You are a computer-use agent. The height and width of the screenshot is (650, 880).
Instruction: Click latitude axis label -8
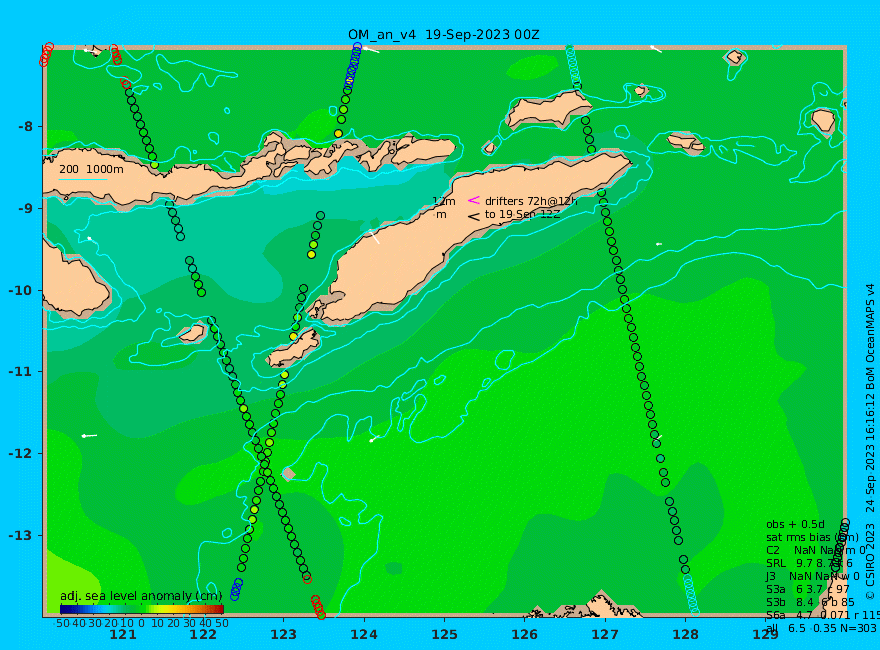click(26, 126)
